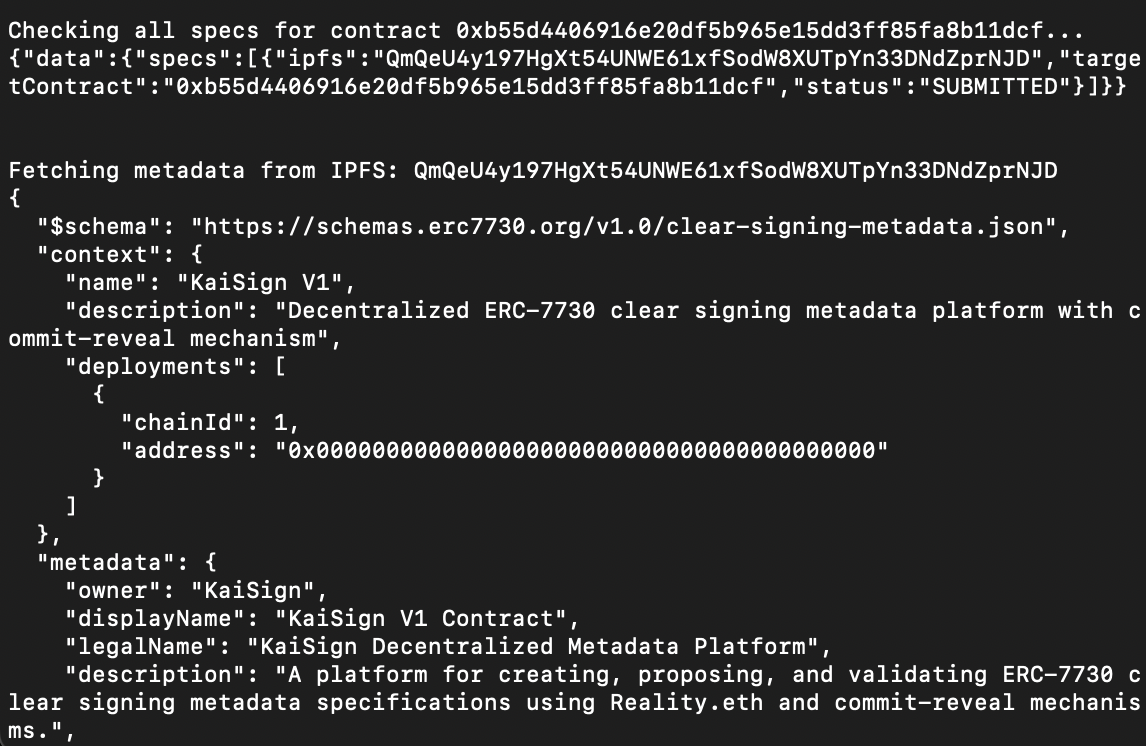Click the opening brace below the Fetching line
Screen dimensions: 1146x746
[x=14, y=199]
